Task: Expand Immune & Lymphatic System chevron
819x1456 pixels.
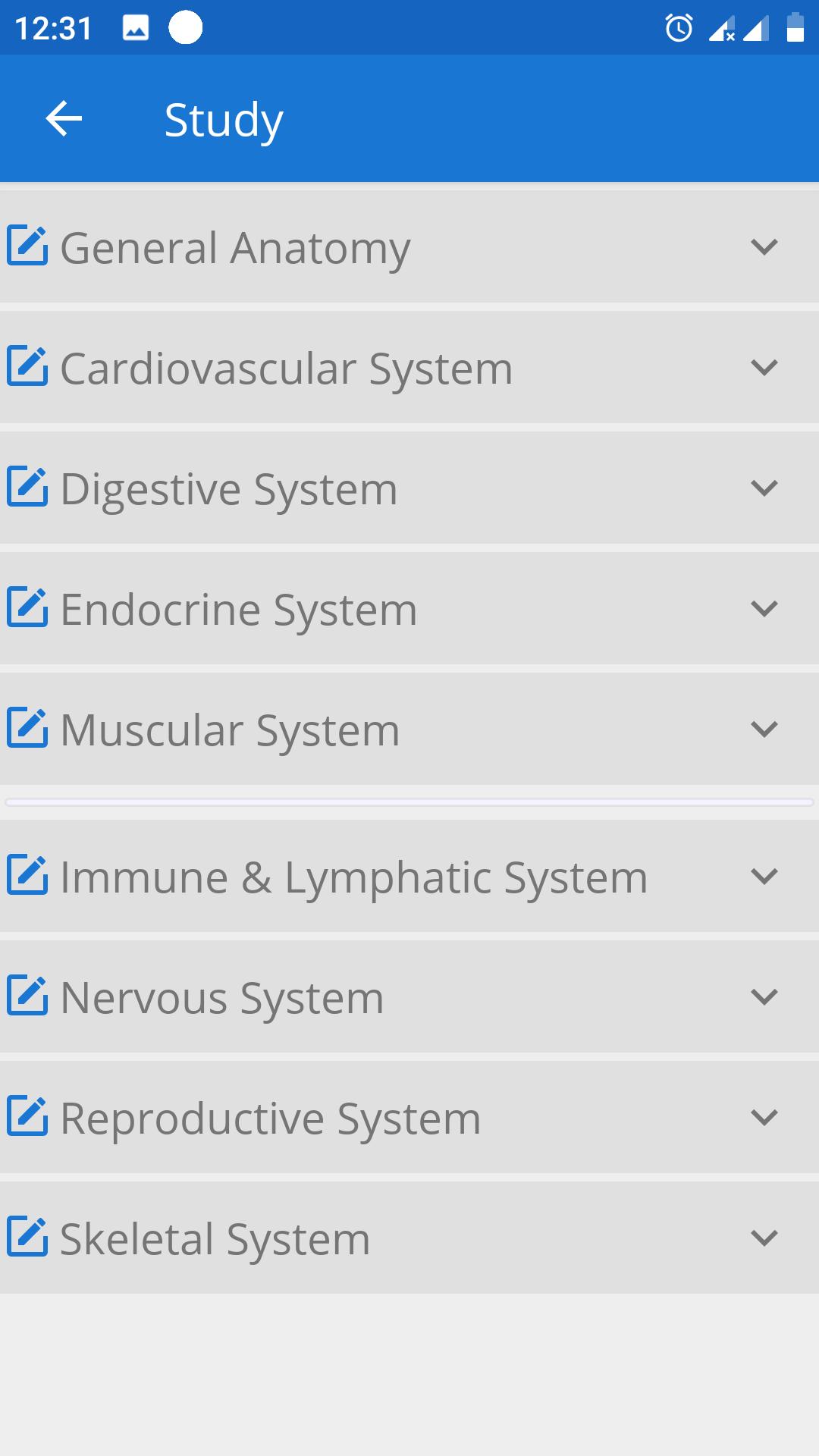Action: point(764,876)
